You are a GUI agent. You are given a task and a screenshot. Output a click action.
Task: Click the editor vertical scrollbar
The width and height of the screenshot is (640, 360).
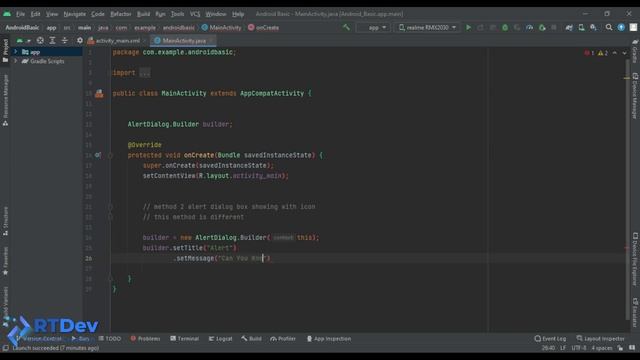click(628, 190)
